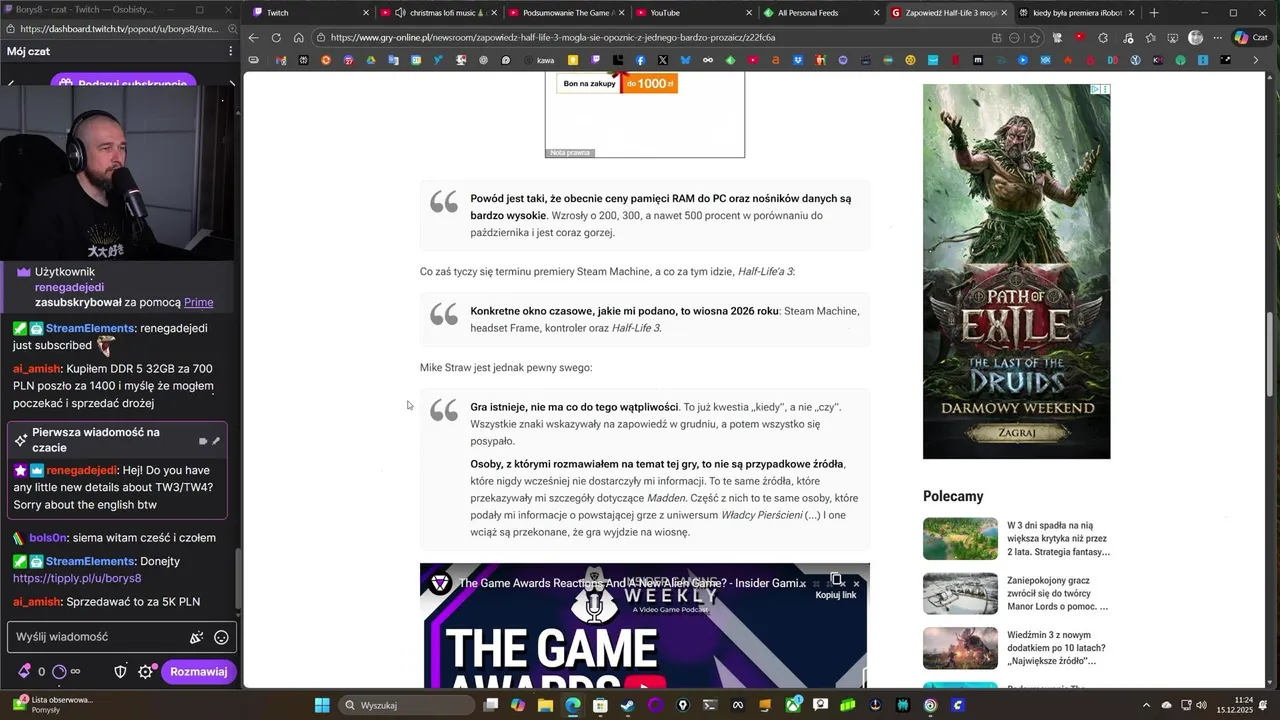Screen dimensions: 1280x720
Task: Open the christmas lofi music tab
Action: pyautogui.click(x=440, y=13)
